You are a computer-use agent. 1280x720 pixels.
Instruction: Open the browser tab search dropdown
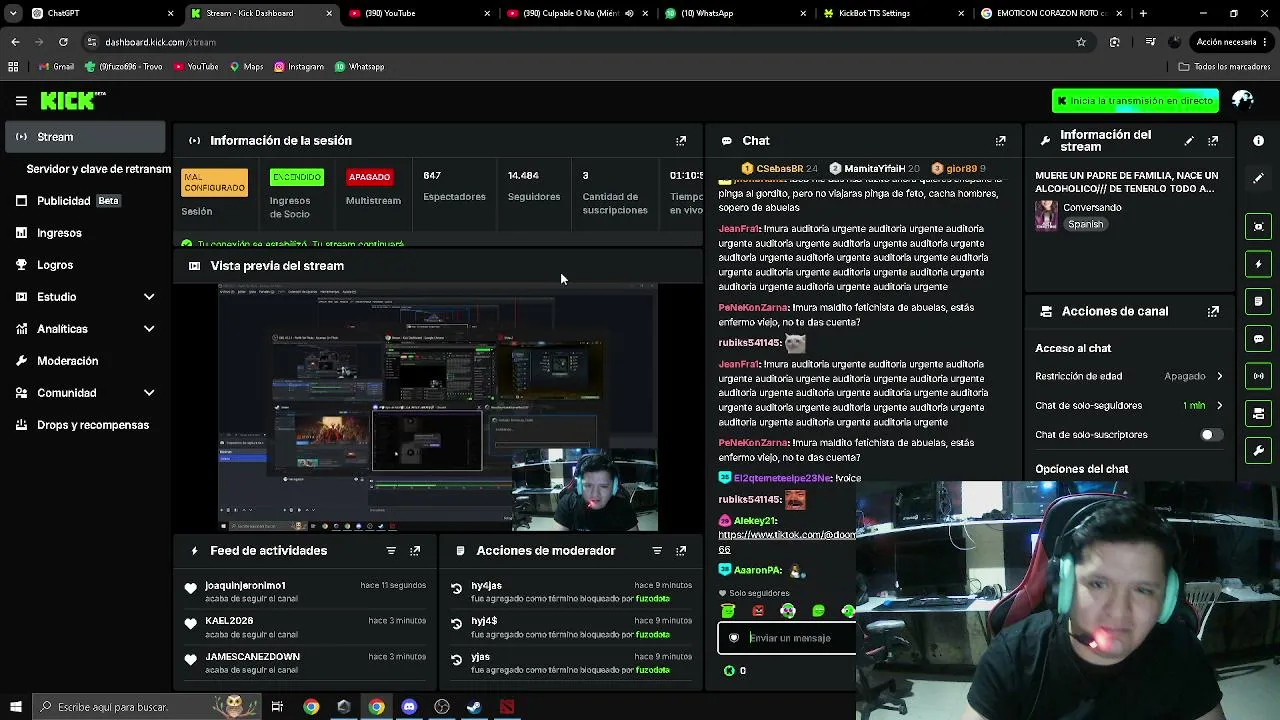click(13, 13)
